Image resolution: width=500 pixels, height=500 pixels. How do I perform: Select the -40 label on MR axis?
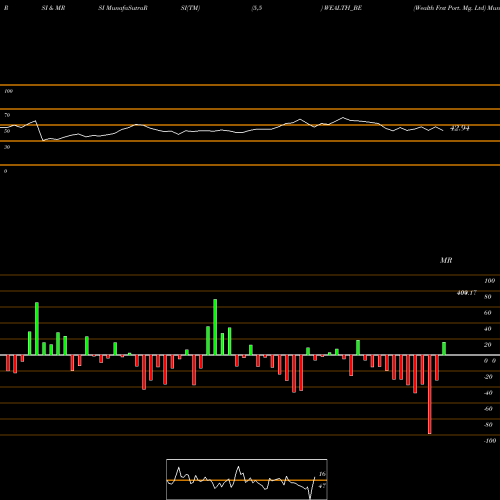click(x=488, y=393)
